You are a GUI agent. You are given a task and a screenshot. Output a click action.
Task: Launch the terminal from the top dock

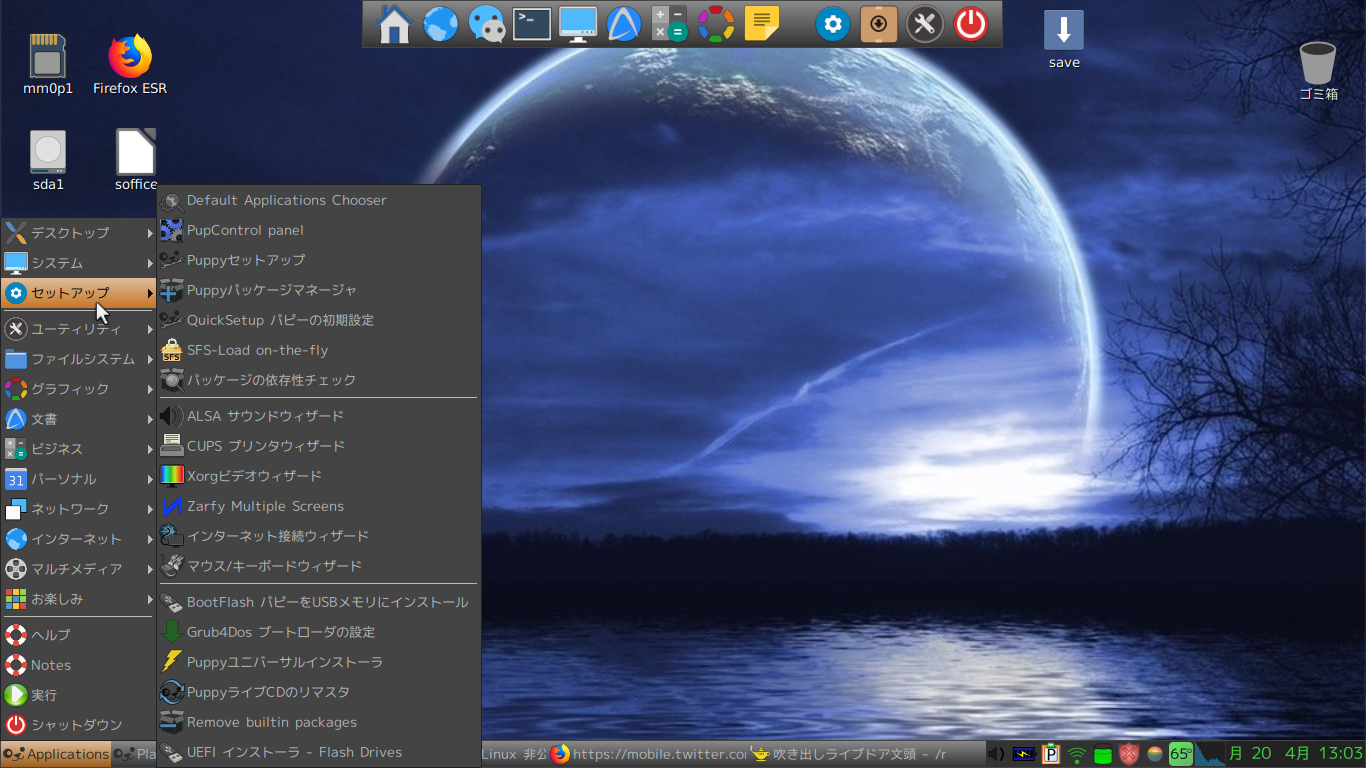coord(532,24)
